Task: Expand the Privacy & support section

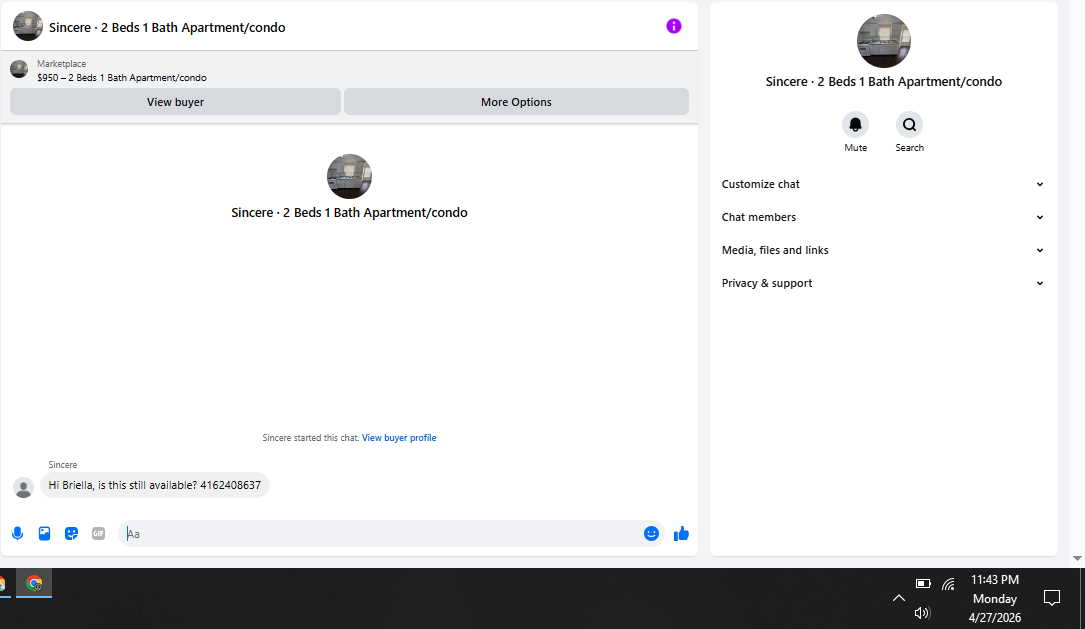Action: coord(883,283)
